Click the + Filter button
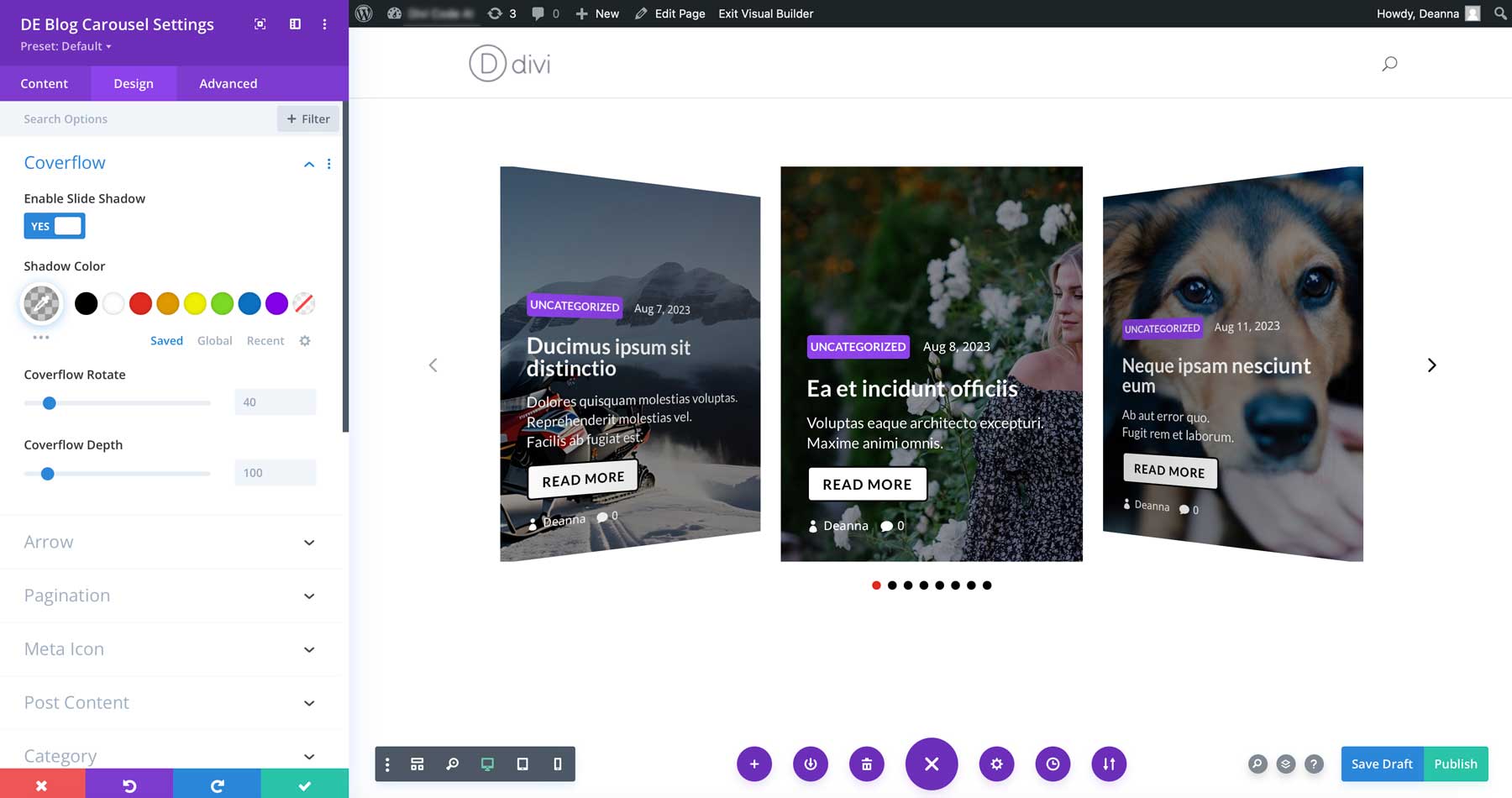The image size is (1512, 798). pyautogui.click(x=308, y=118)
